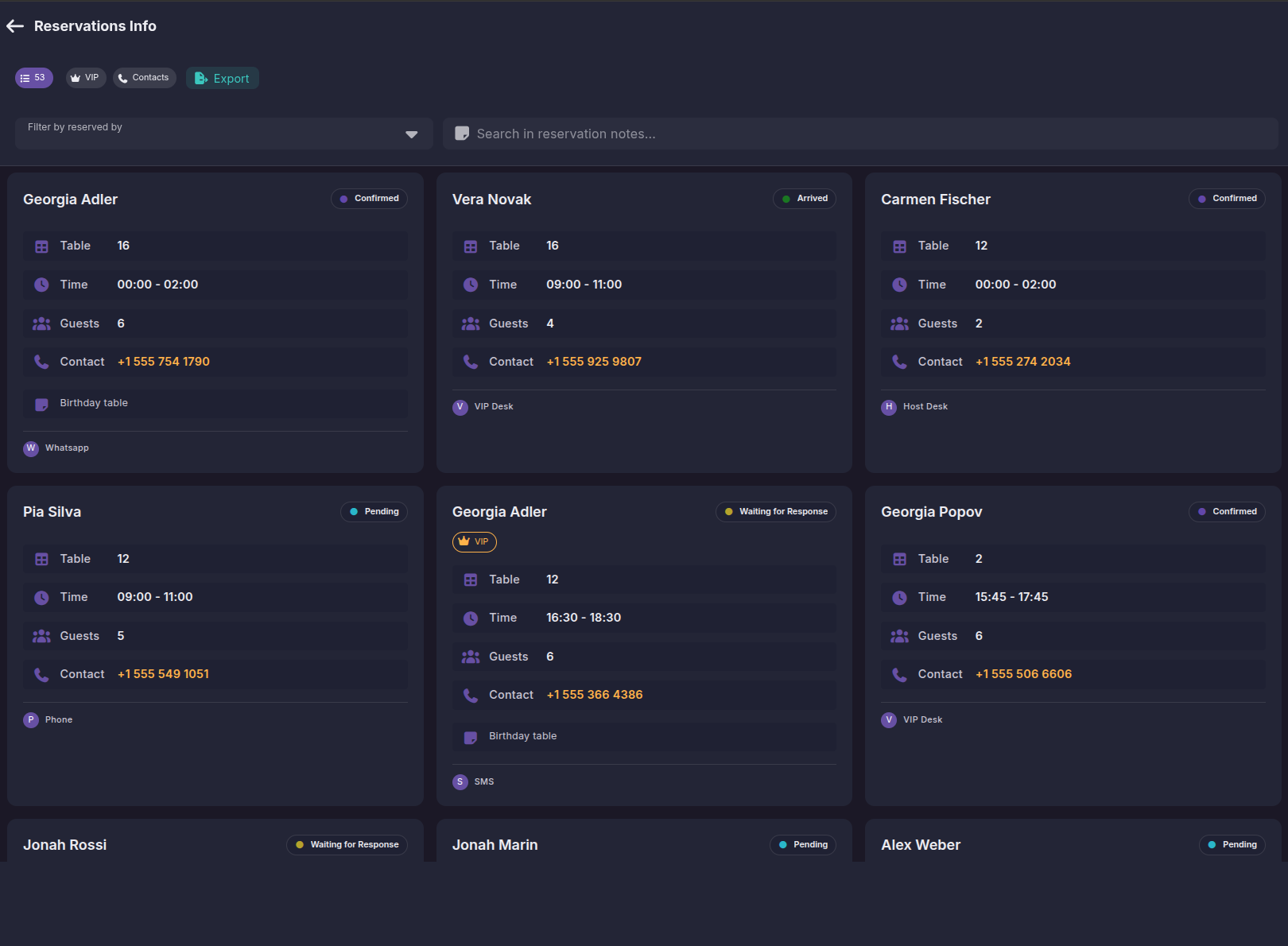The image size is (1288, 946).
Task: Click the back arrow next to Reservations Info
Action: pyautogui.click(x=14, y=25)
